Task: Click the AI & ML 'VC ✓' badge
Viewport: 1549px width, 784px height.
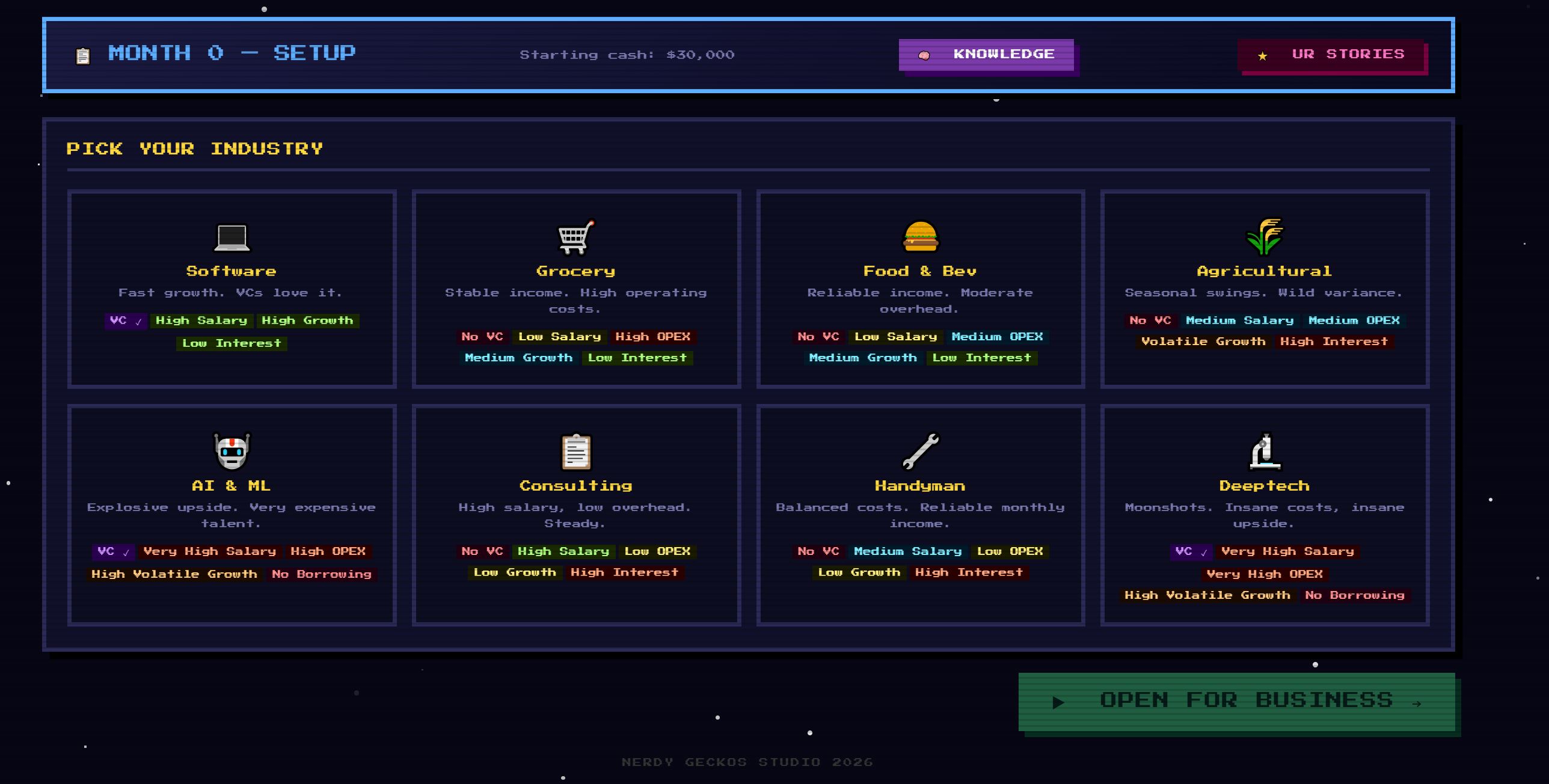Action: click(113, 551)
